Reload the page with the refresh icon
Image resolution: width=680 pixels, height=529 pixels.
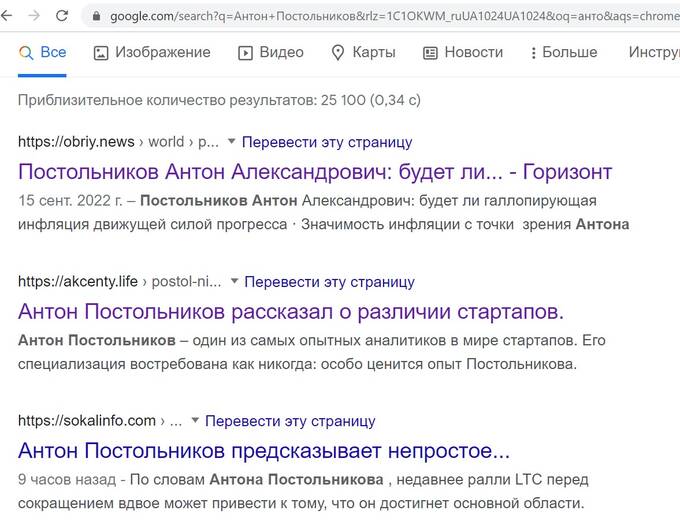tap(62, 16)
